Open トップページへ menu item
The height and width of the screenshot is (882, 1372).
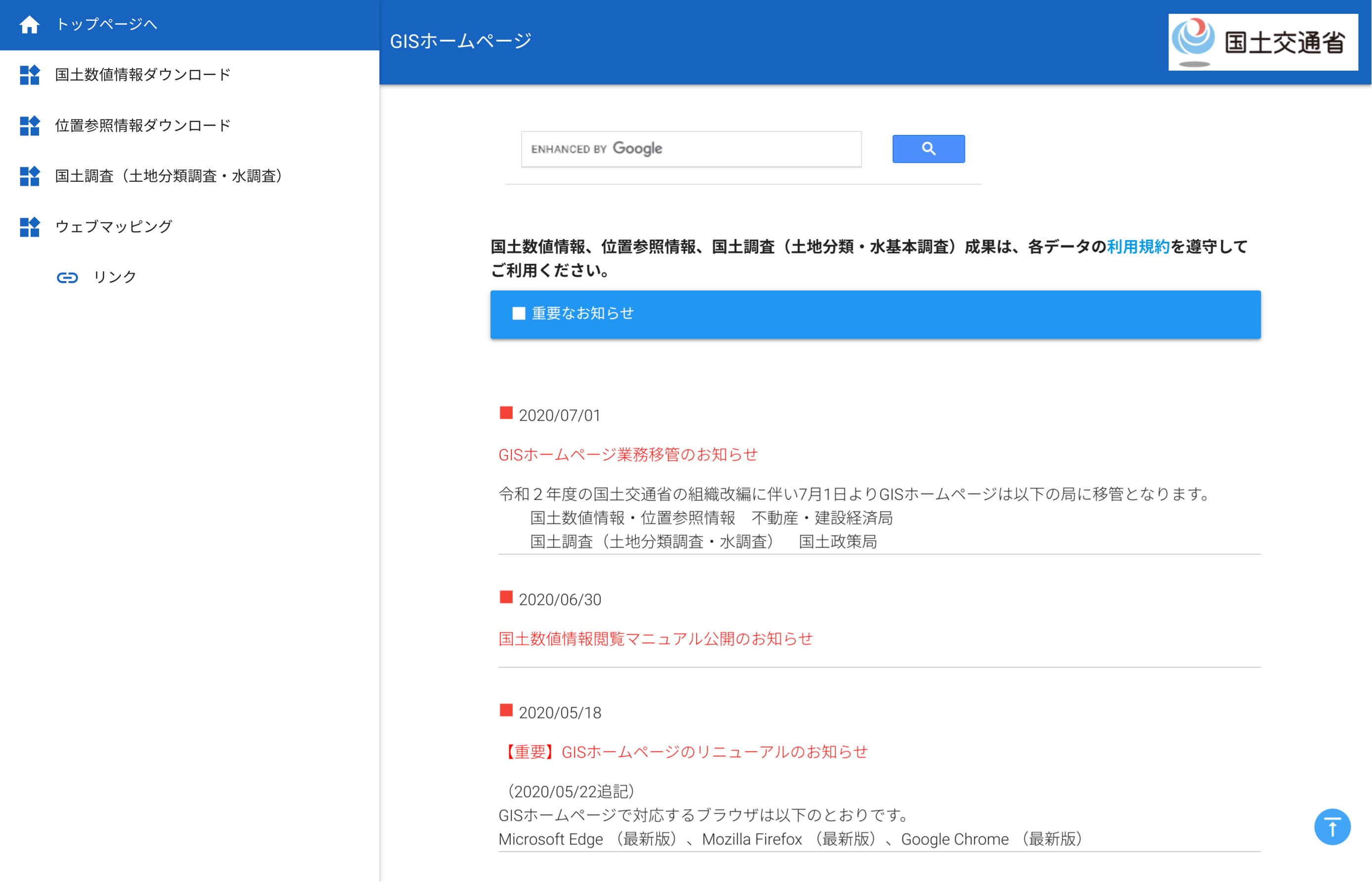tap(107, 25)
